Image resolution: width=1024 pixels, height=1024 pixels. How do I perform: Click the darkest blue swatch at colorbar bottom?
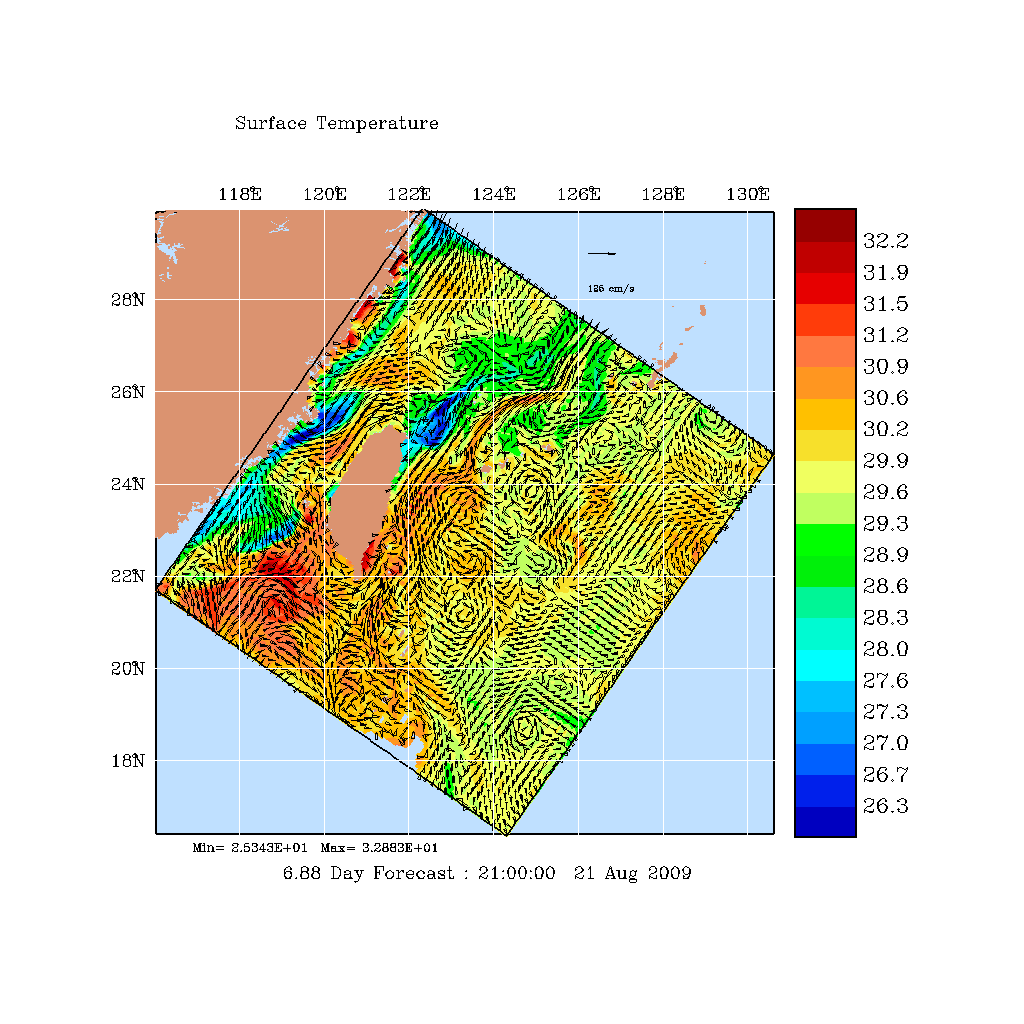pos(825,821)
